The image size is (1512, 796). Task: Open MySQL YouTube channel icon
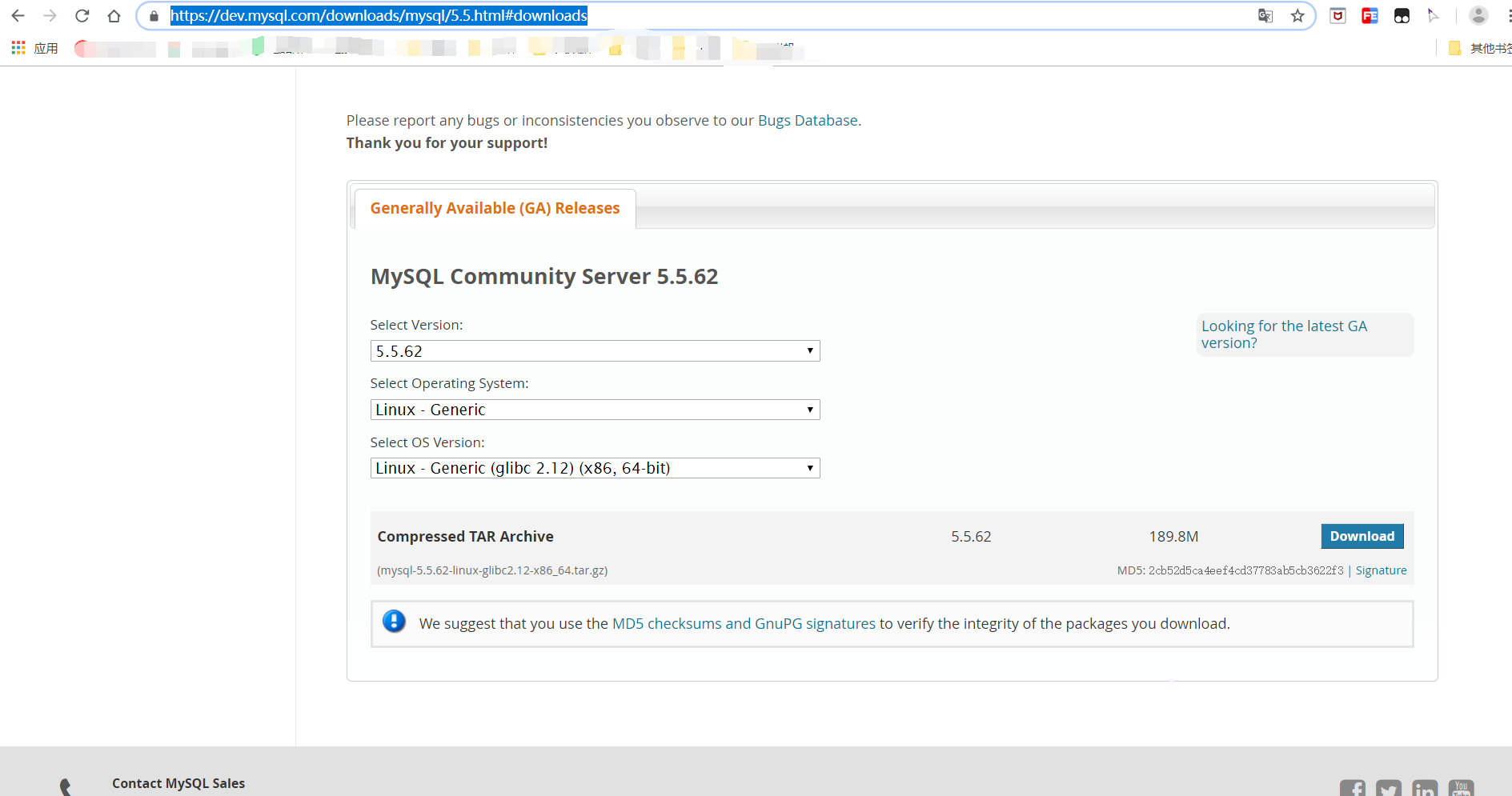point(1461,789)
